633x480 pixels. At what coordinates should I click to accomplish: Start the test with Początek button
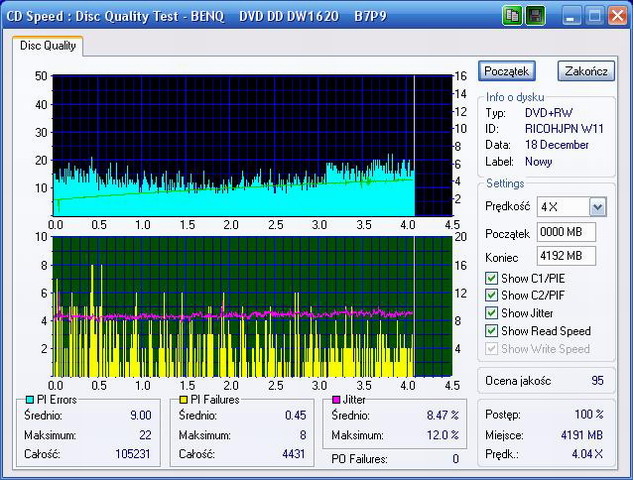click(507, 71)
